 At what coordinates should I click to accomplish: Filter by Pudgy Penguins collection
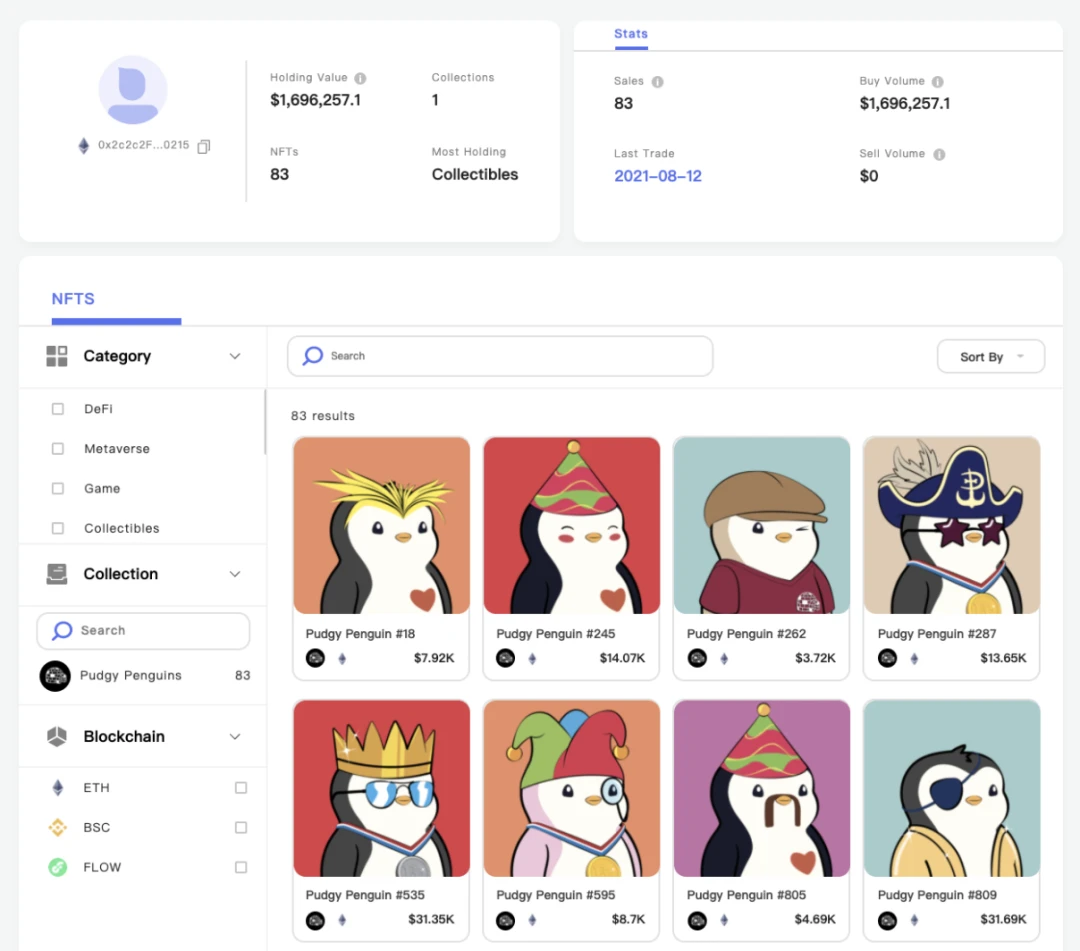145,676
